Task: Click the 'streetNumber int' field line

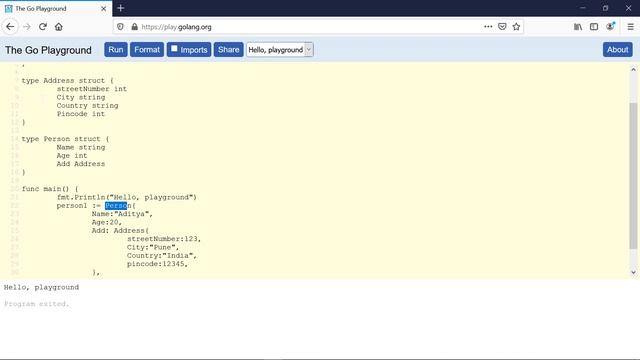Action: click(x=92, y=89)
